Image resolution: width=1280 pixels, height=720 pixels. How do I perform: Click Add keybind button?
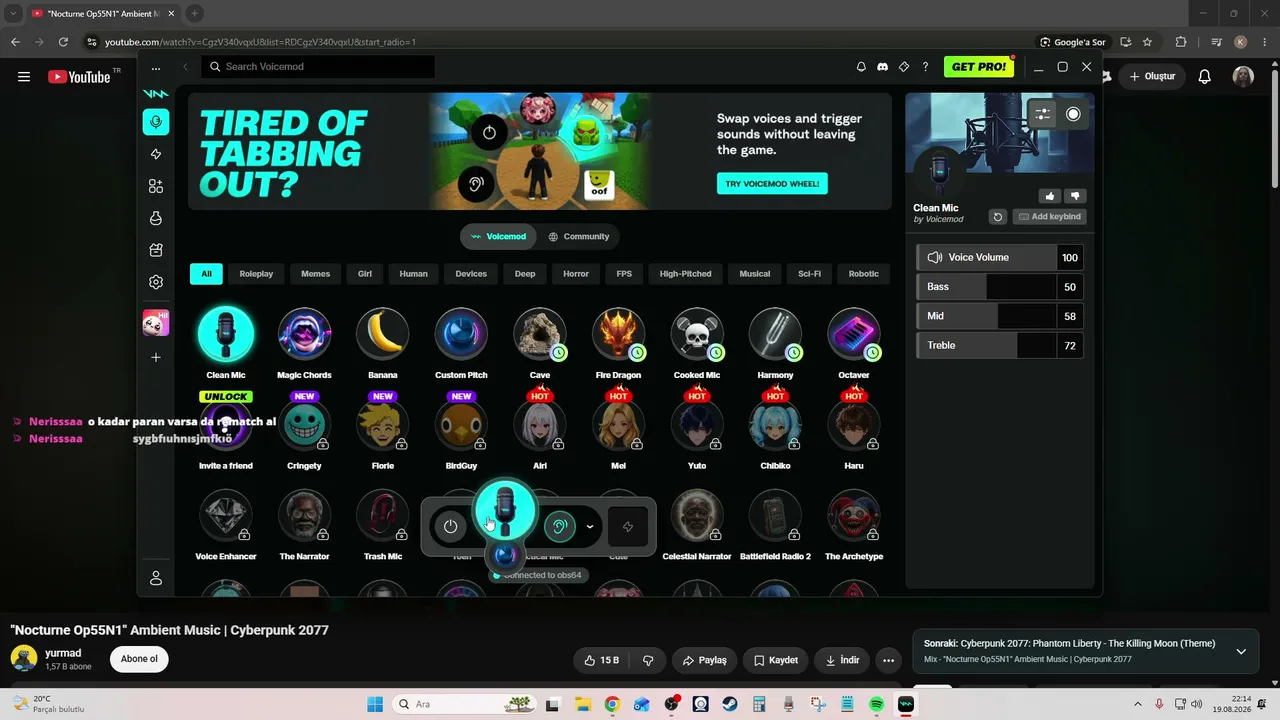(1049, 217)
